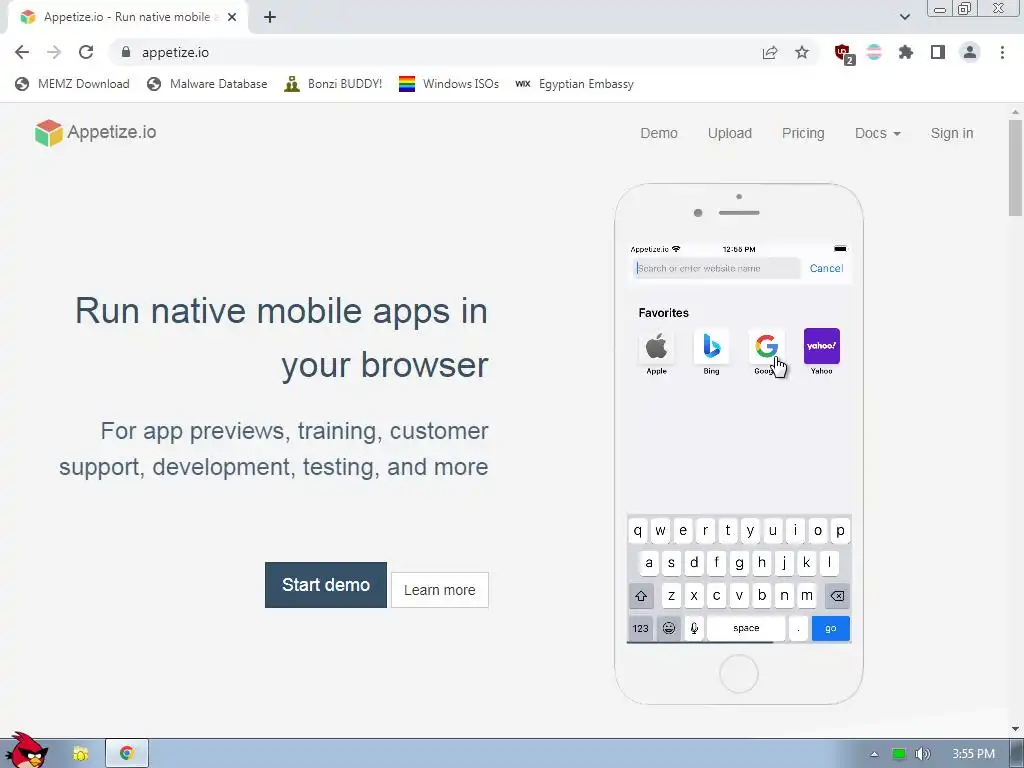This screenshot has height=768, width=1024.
Task: Open the Malware Database bookmark
Action: pos(207,84)
